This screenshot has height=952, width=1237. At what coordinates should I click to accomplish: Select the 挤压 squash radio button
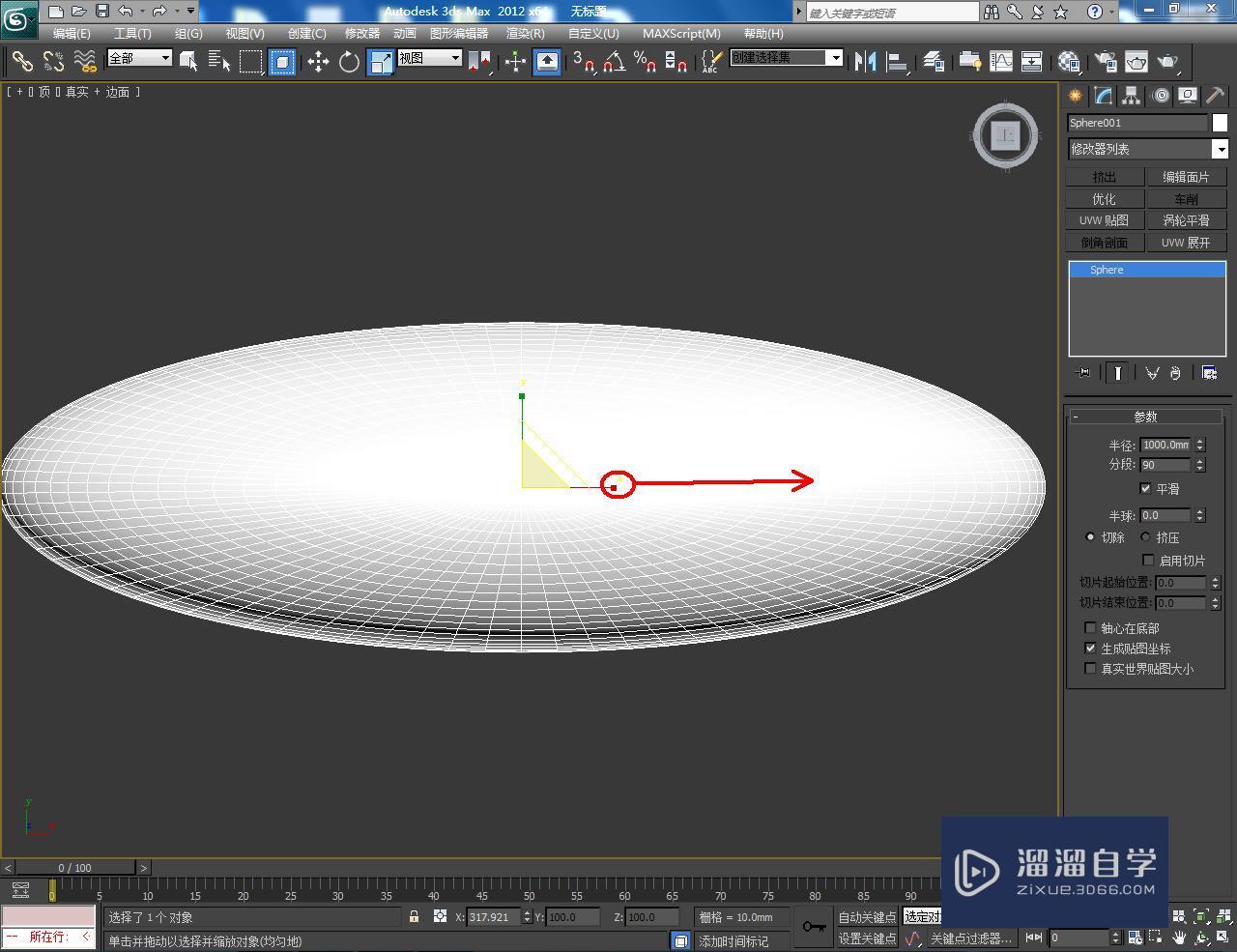1144,537
